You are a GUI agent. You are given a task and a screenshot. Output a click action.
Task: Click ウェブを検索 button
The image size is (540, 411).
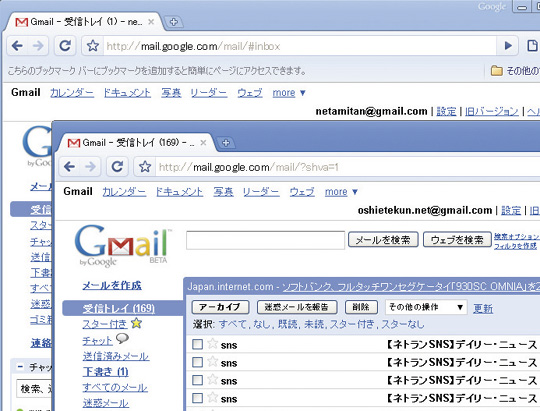click(457, 239)
